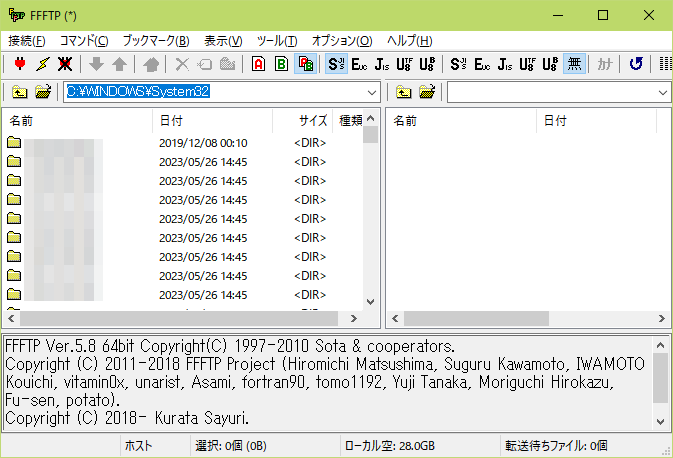Sort local list by 日付 column
Image resolution: width=673 pixels, height=458 pixels.
[x=212, y=121]
